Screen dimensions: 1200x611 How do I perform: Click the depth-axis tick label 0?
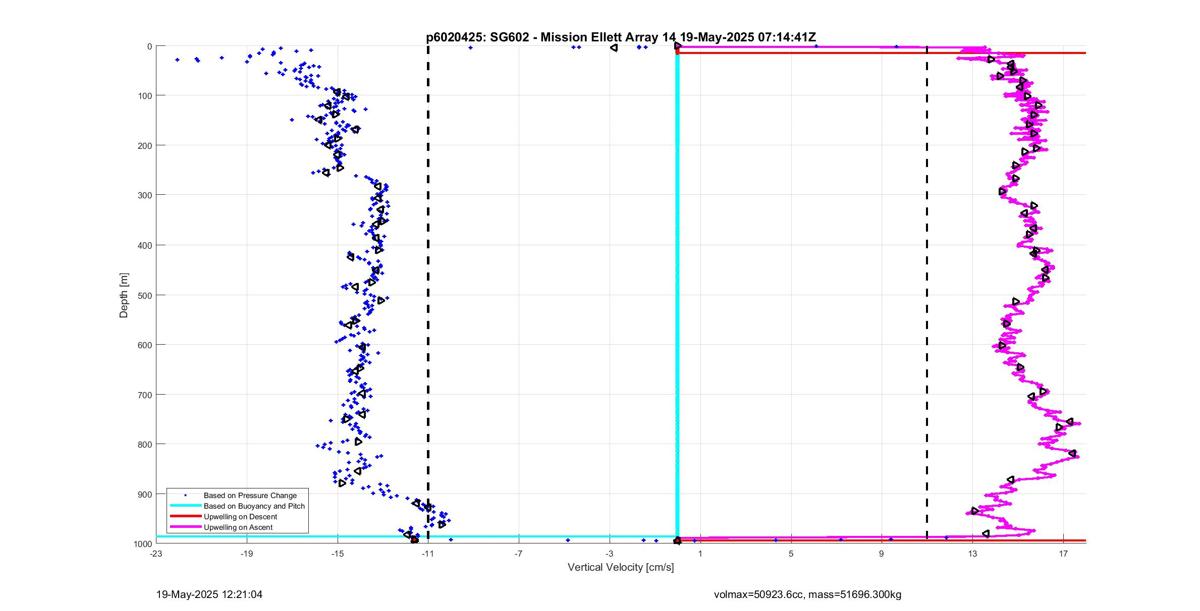[149, 46]
